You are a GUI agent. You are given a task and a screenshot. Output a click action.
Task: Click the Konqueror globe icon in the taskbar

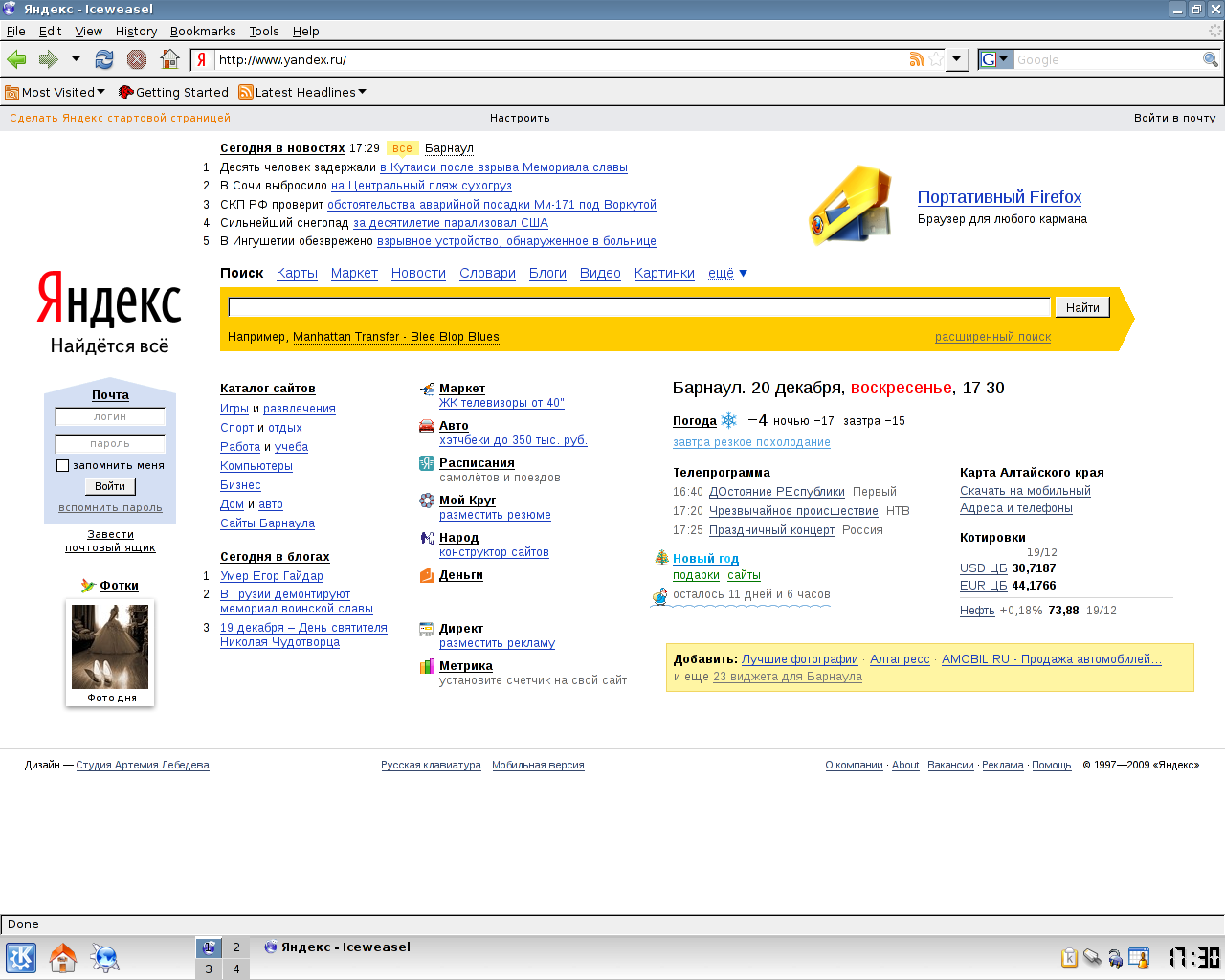(x=104, y=958)
